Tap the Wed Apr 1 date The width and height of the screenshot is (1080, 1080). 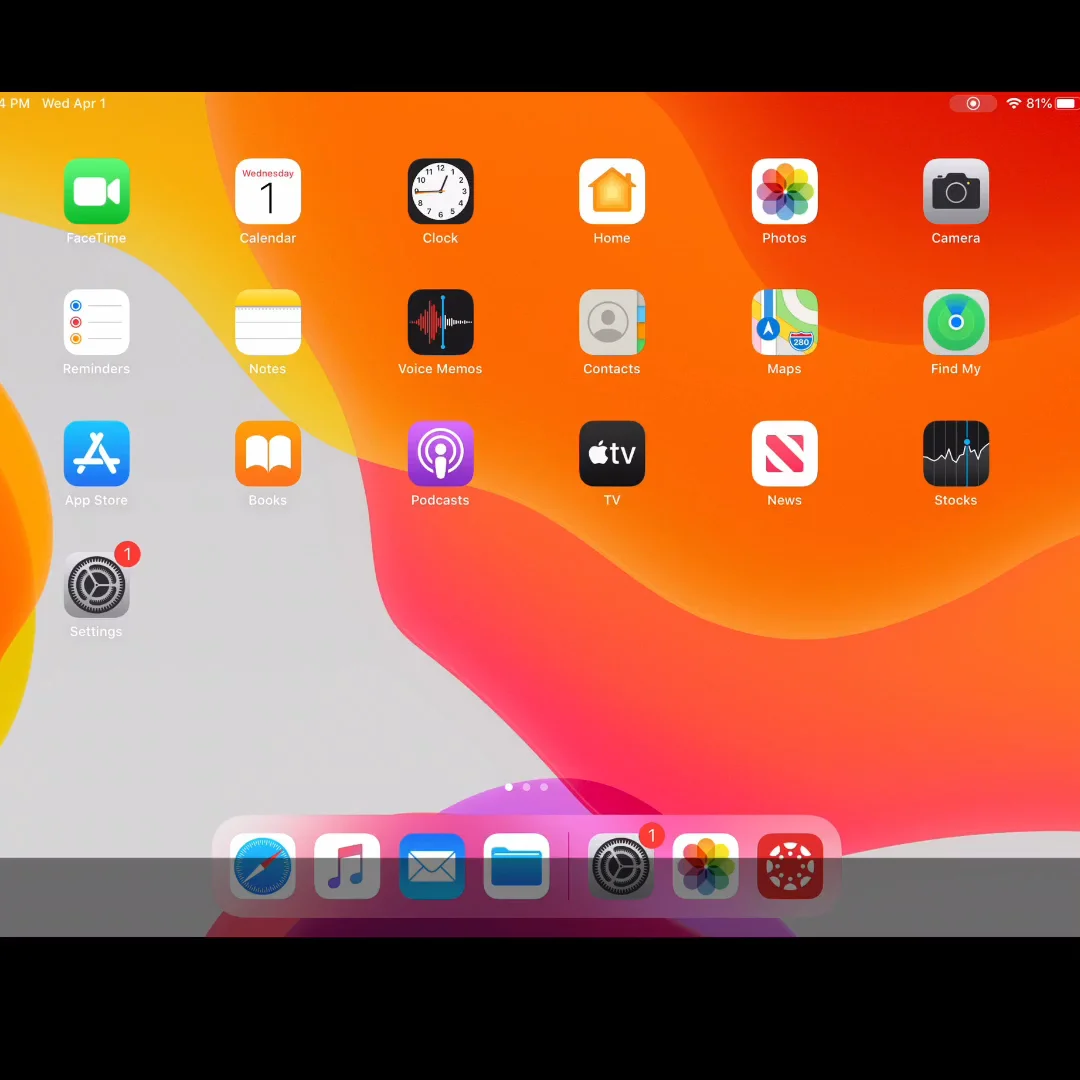[74, 103]
